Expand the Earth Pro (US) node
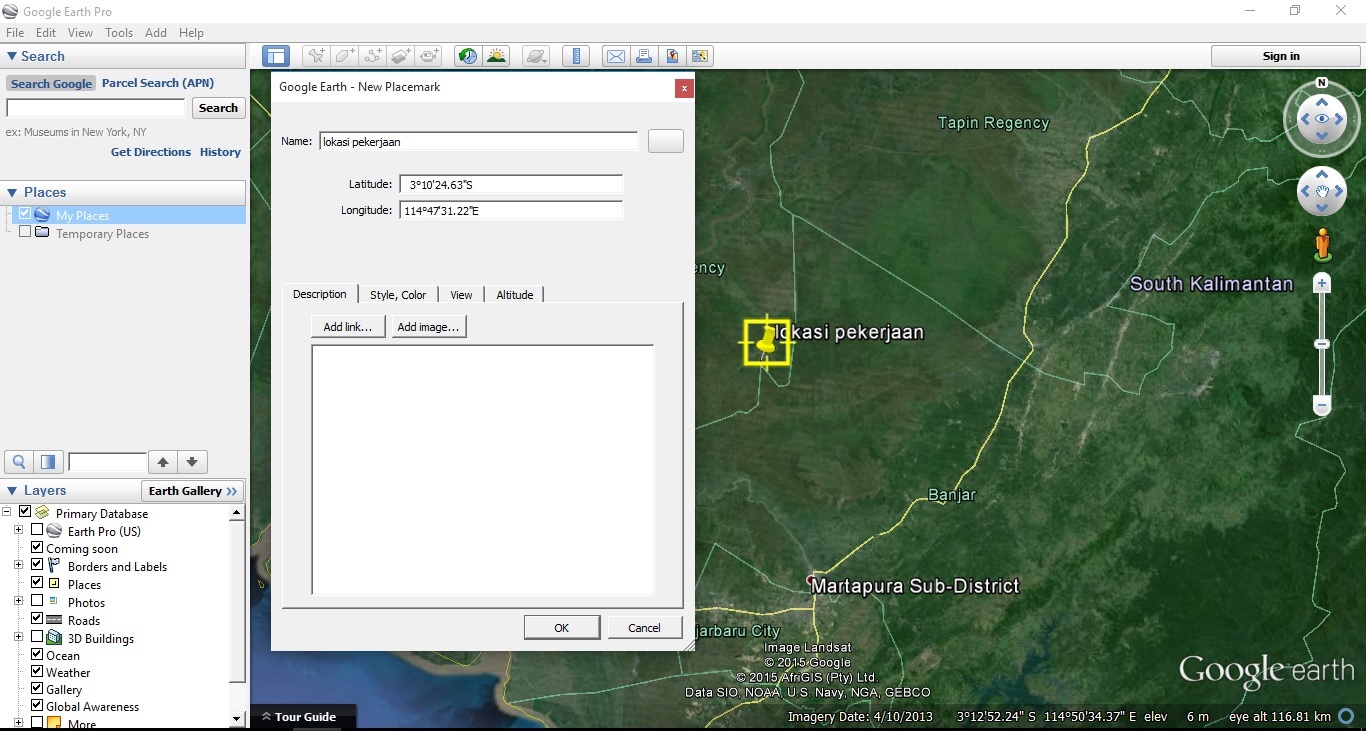 pyautogui.click(x=19, y=531)
